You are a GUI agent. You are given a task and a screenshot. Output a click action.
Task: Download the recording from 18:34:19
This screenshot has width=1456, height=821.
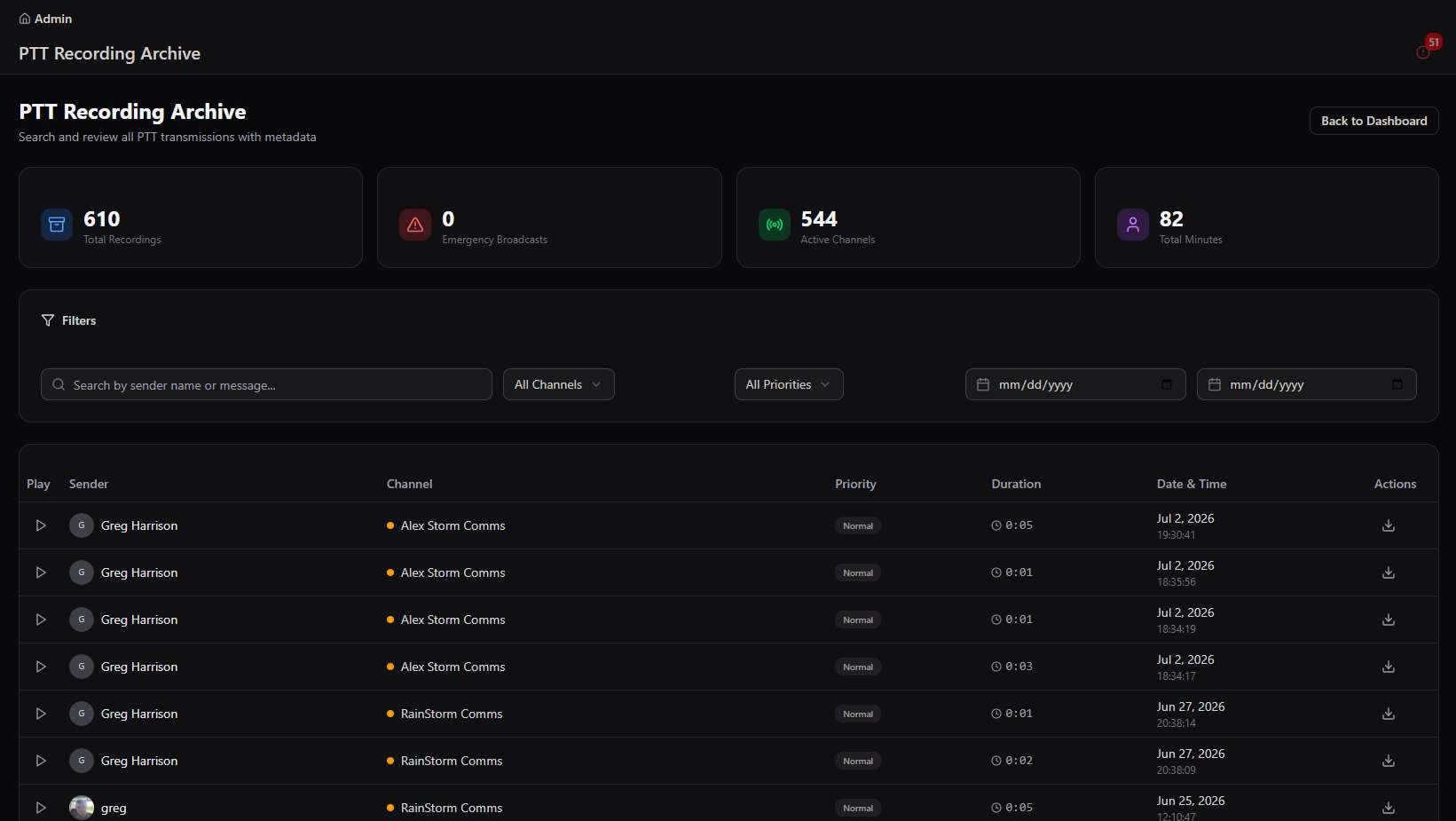(x=1389, y=620)
